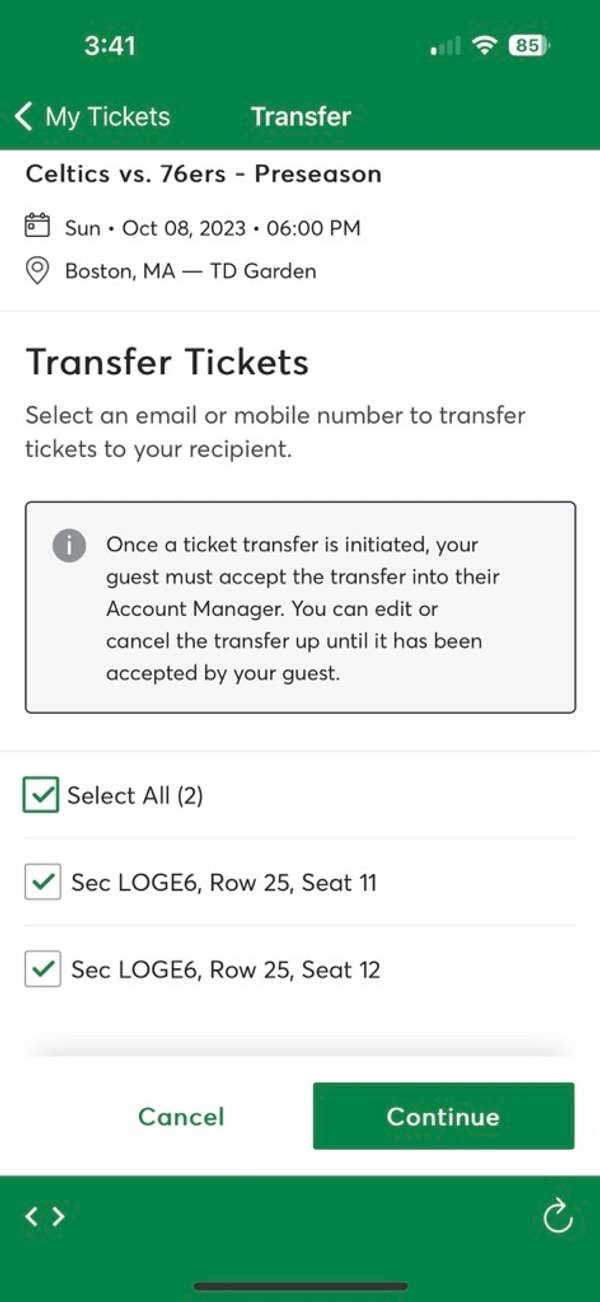This screenshot has height=1302, width=600.
Task: Click the location pin icon near TD Garden
Action: coord(37,271)
